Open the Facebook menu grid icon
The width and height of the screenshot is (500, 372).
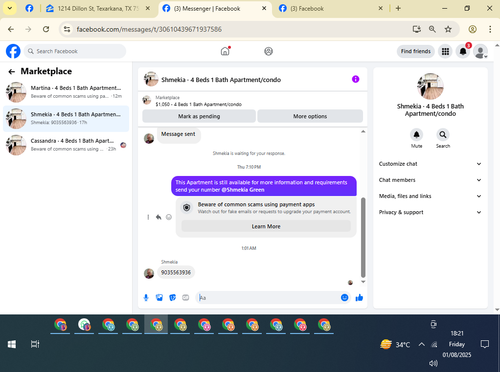[x=445, y=51]
